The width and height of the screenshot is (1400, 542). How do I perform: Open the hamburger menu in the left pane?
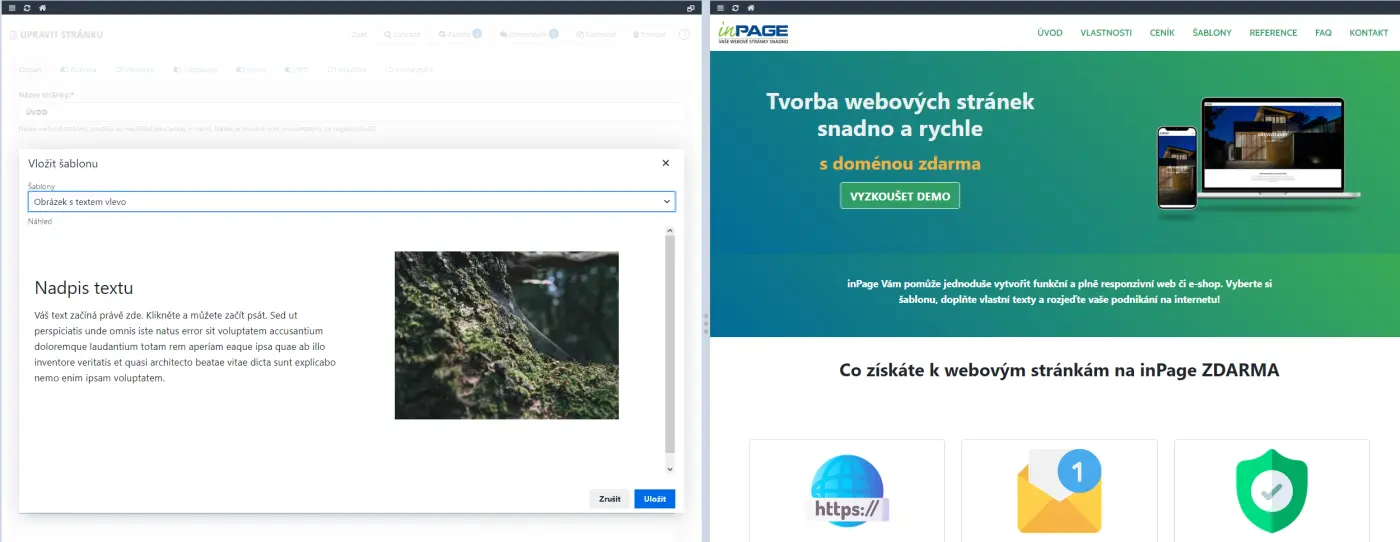coord(10,7)
